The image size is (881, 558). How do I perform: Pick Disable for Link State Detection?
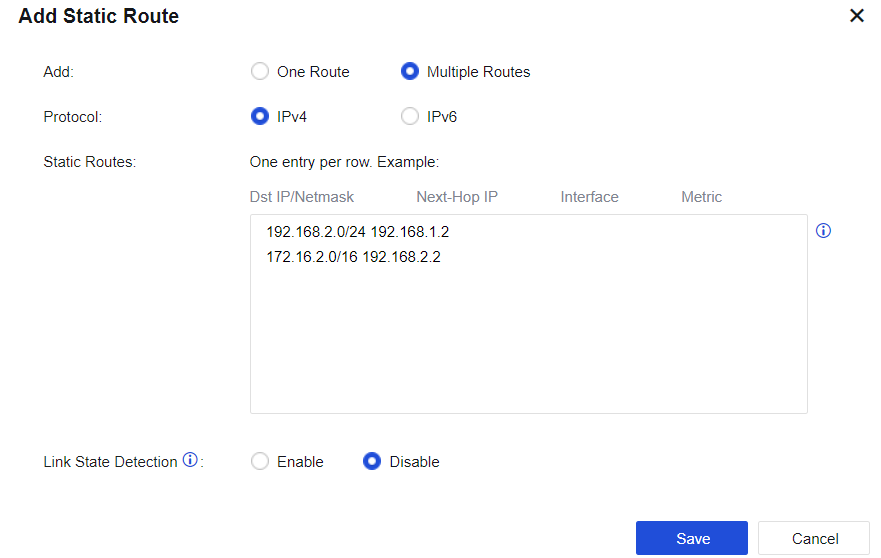tap(372, 462)
